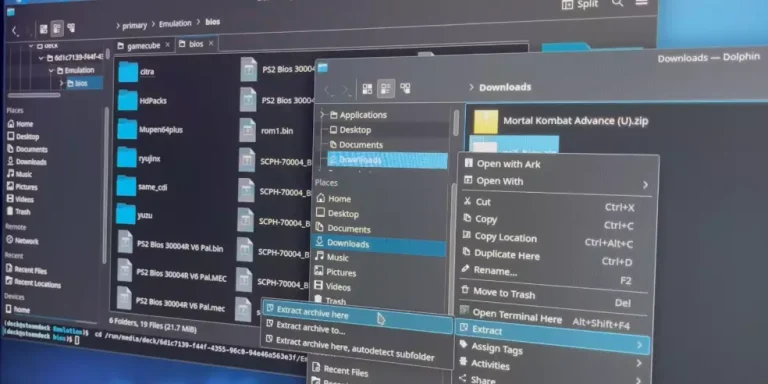
Task: Click horizontal scrollbar under the folder tree
Action: pos(34,95)
